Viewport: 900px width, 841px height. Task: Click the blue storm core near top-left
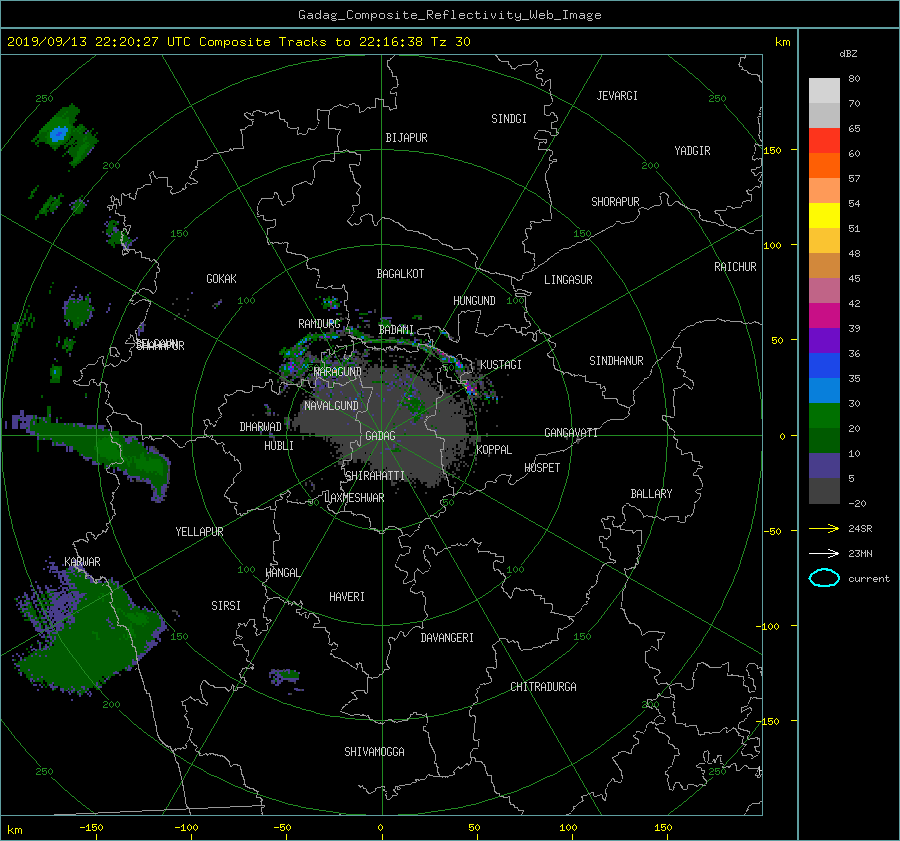[x=57, y=134]
